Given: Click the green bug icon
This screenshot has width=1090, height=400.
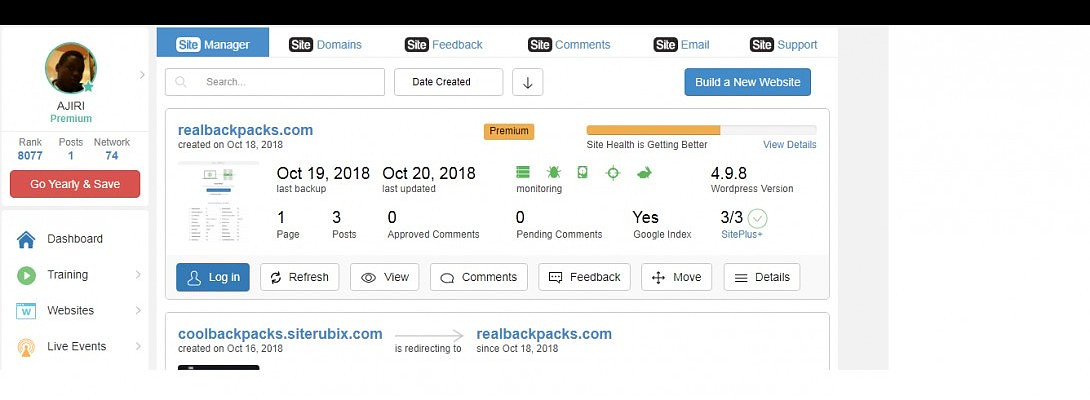Looking at the screenshot, I should point(553,172).
